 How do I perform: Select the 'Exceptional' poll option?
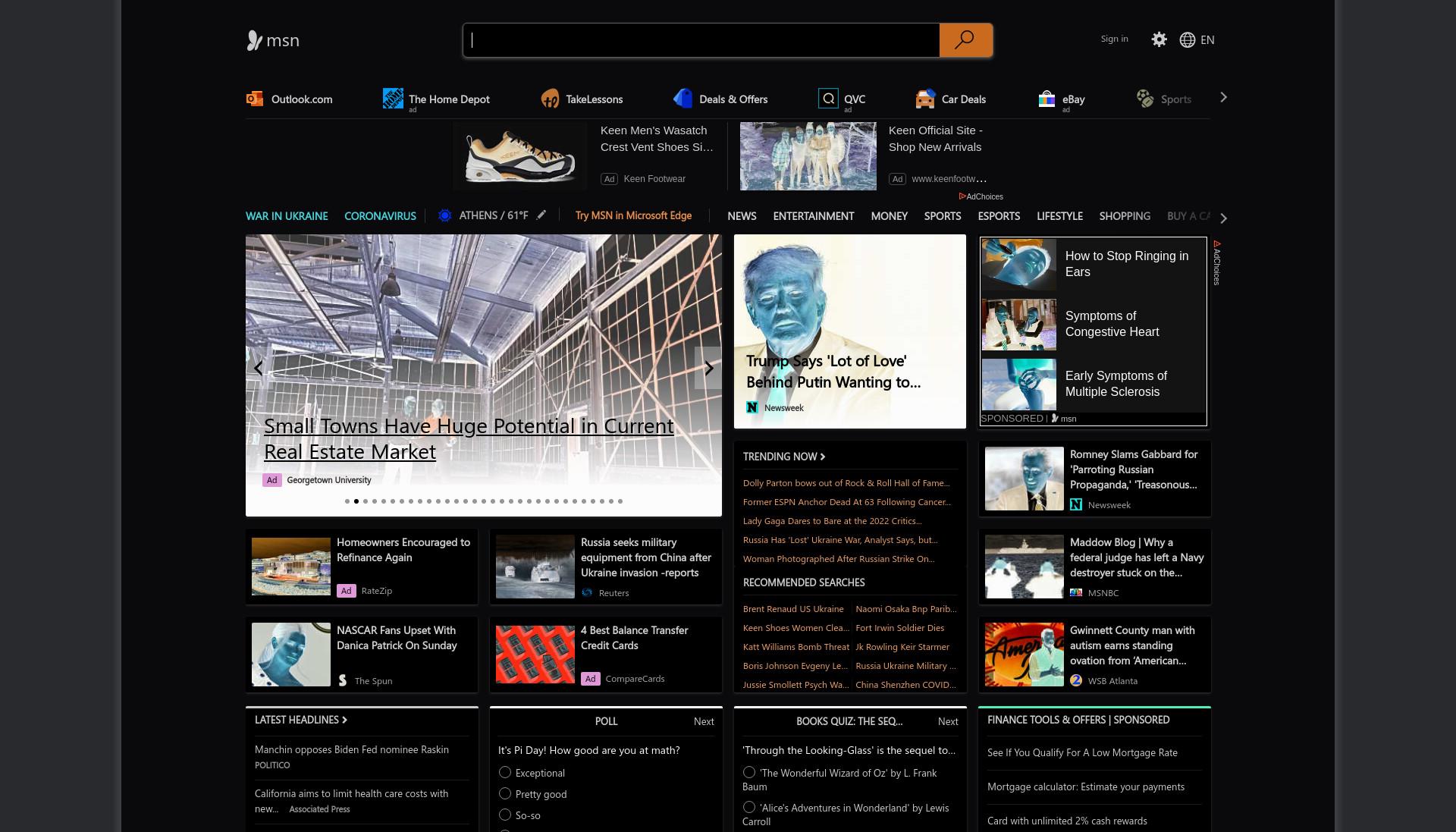pos(505,772)
